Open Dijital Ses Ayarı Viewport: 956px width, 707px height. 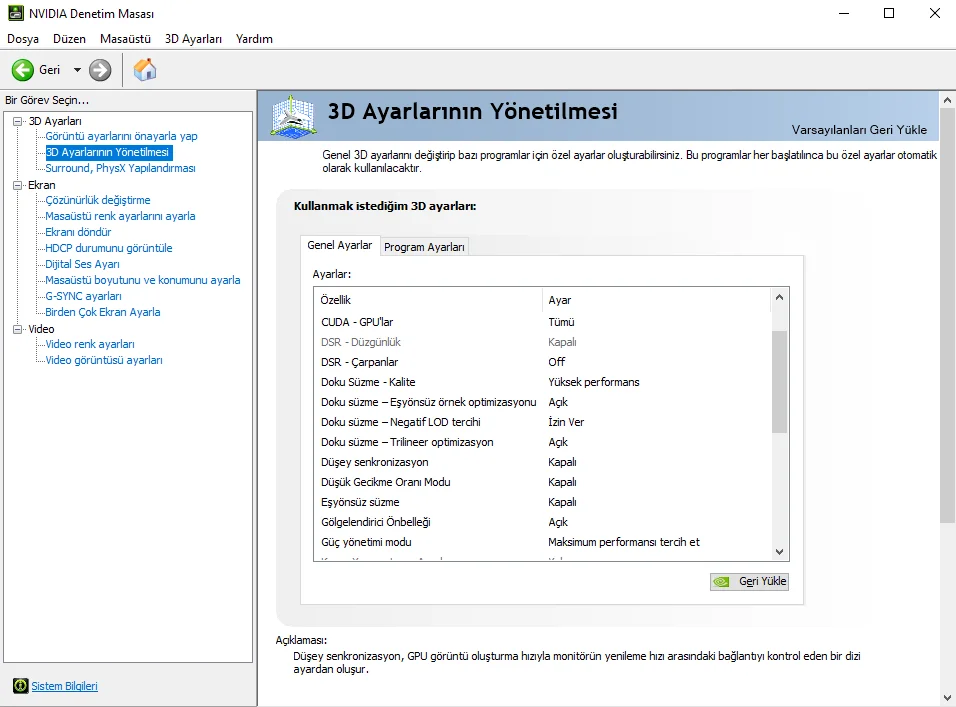tap(82, 264)
